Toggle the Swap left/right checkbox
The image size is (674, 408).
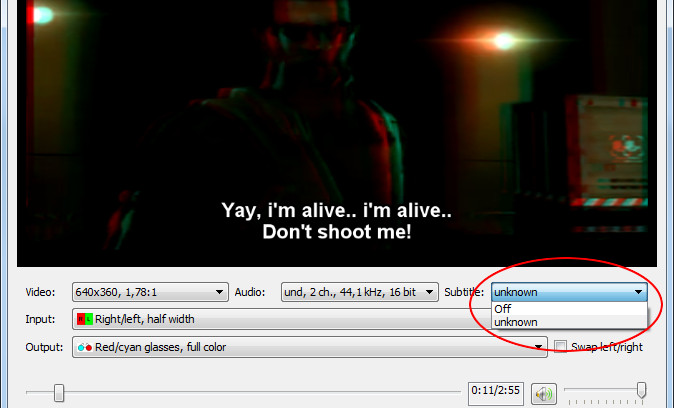pyautogui.click(x=560, y=347)
